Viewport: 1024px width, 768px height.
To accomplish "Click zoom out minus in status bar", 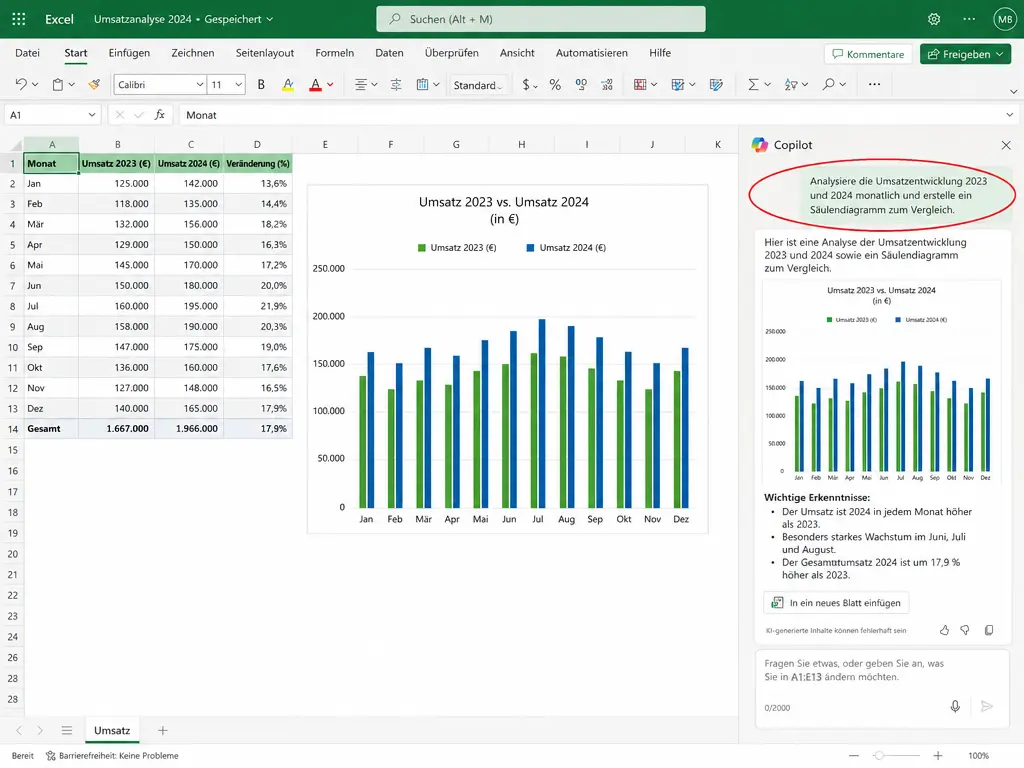I will [x=854, y=756].
